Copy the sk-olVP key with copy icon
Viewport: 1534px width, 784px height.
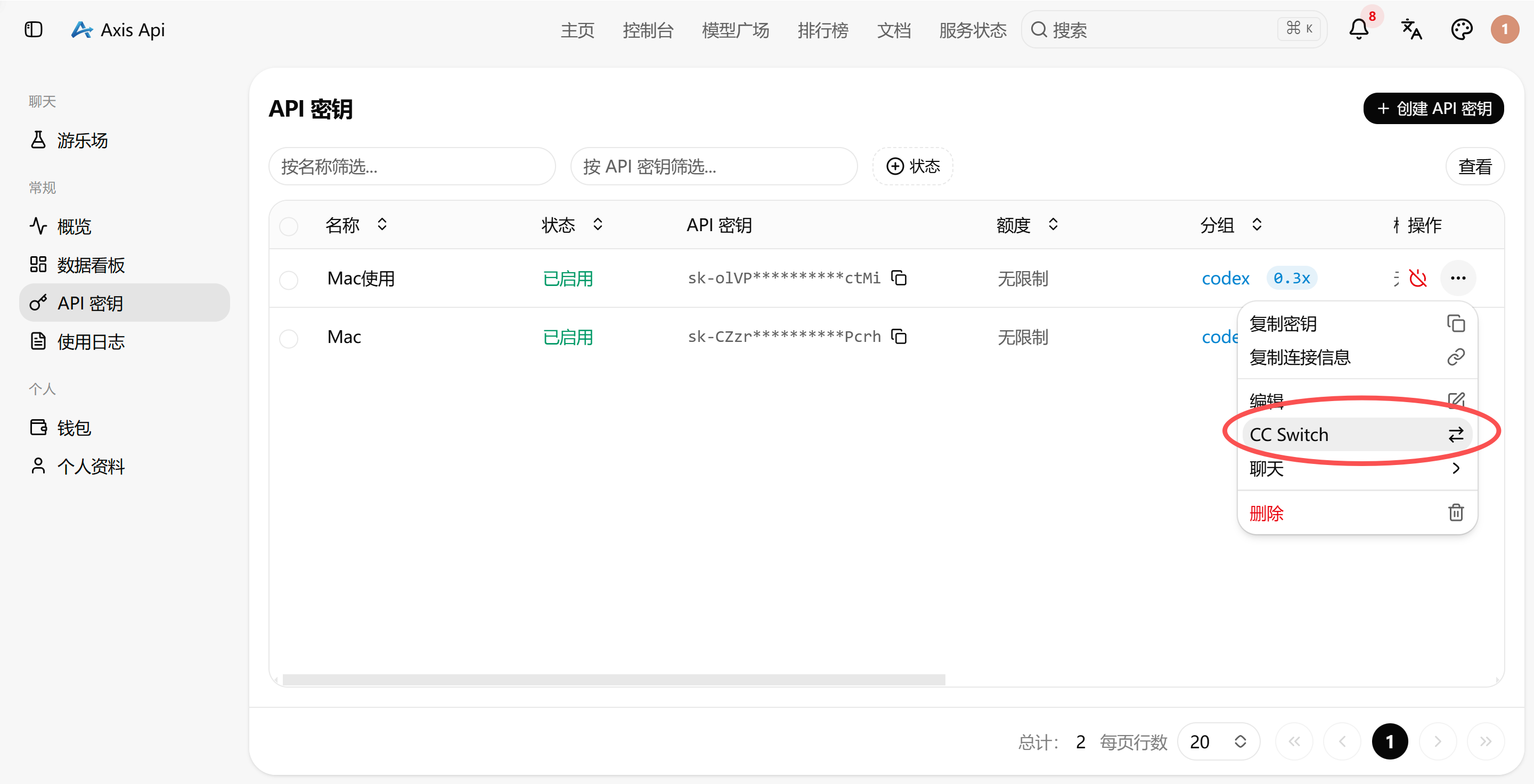tap(899, 278)
